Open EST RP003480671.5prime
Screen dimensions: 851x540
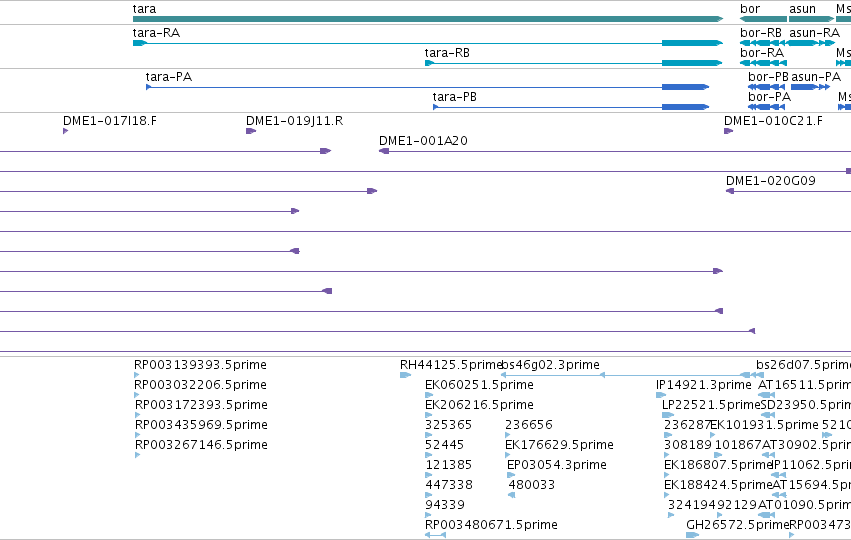pyautogui.click(x=491, y=525)
